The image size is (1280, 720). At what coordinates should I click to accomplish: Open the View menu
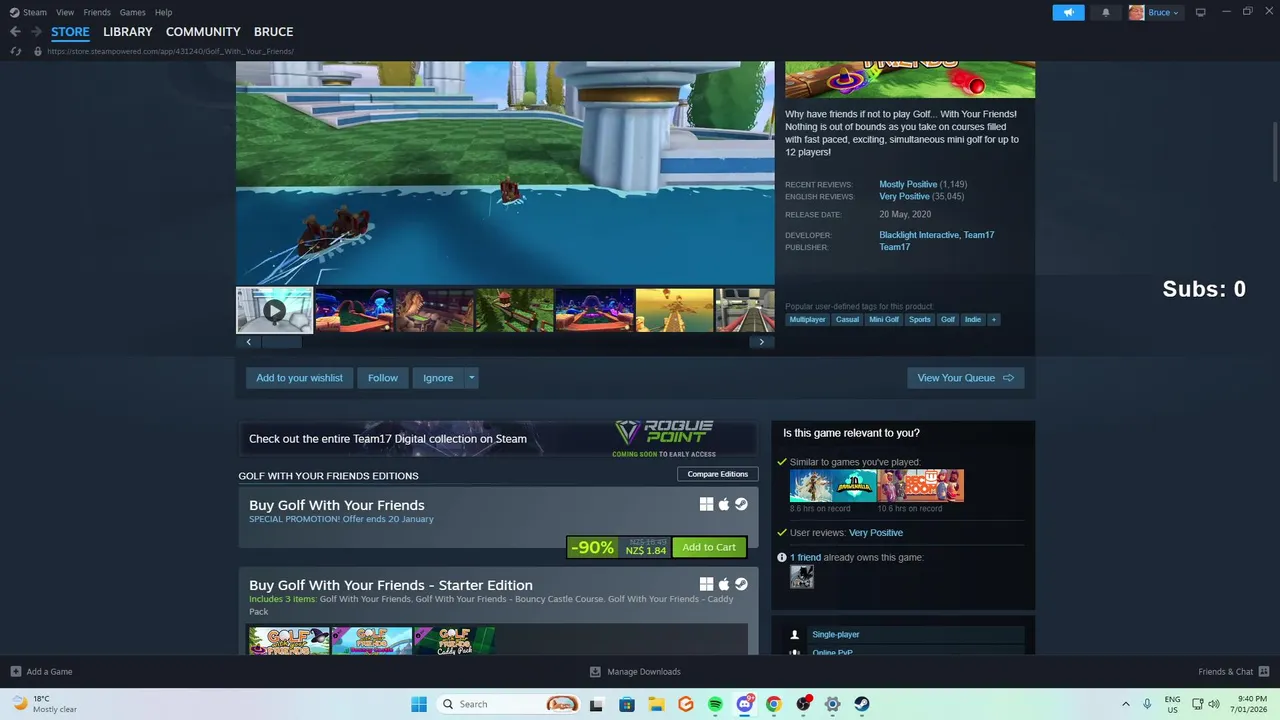tap(65, 12)
